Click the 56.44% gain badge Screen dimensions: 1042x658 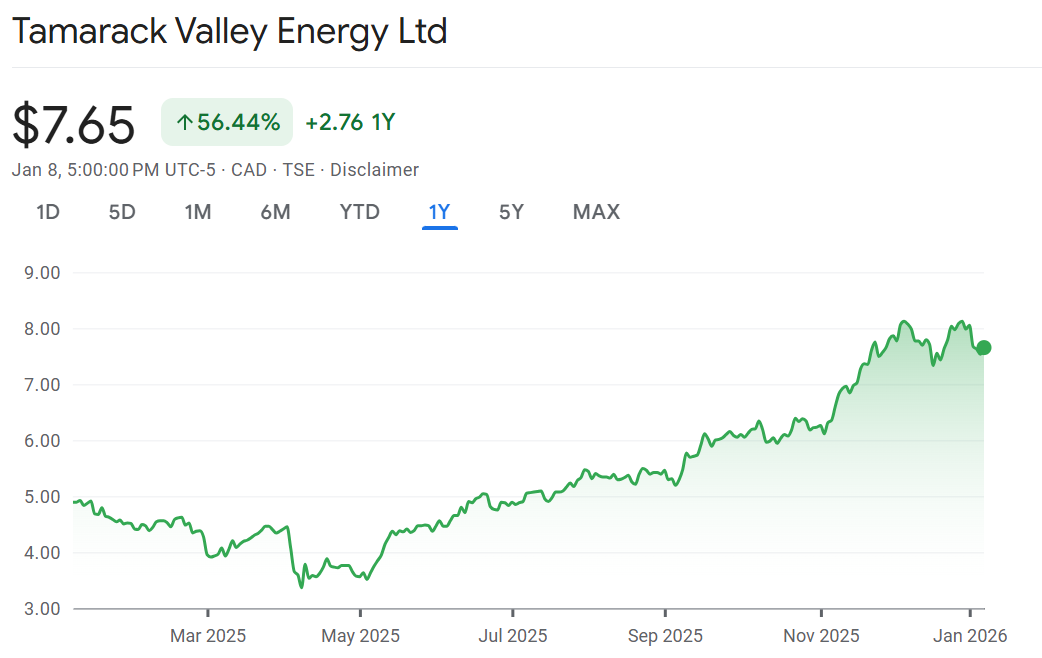click(227, 123)
